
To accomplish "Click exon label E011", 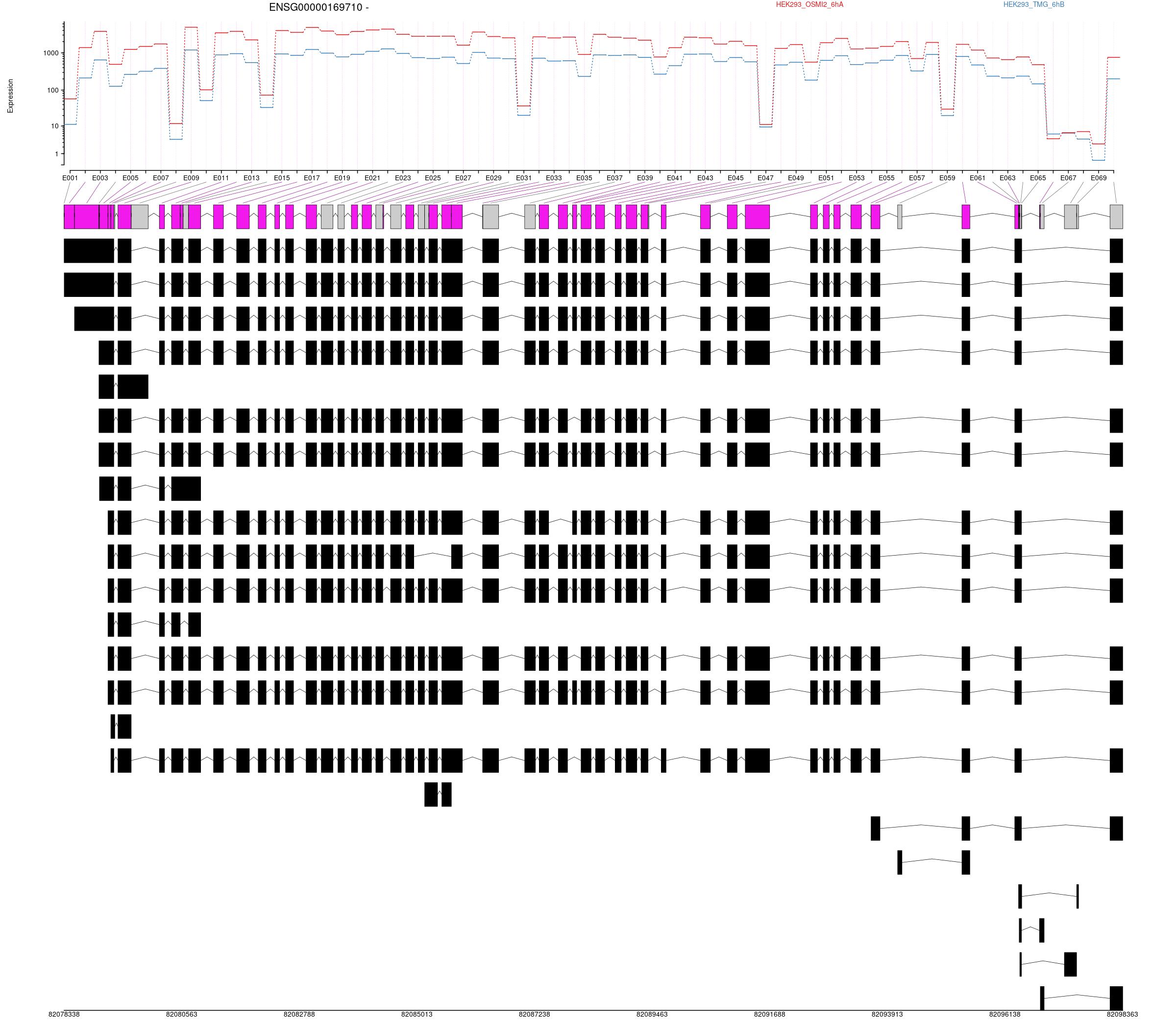I will point(221,178).
